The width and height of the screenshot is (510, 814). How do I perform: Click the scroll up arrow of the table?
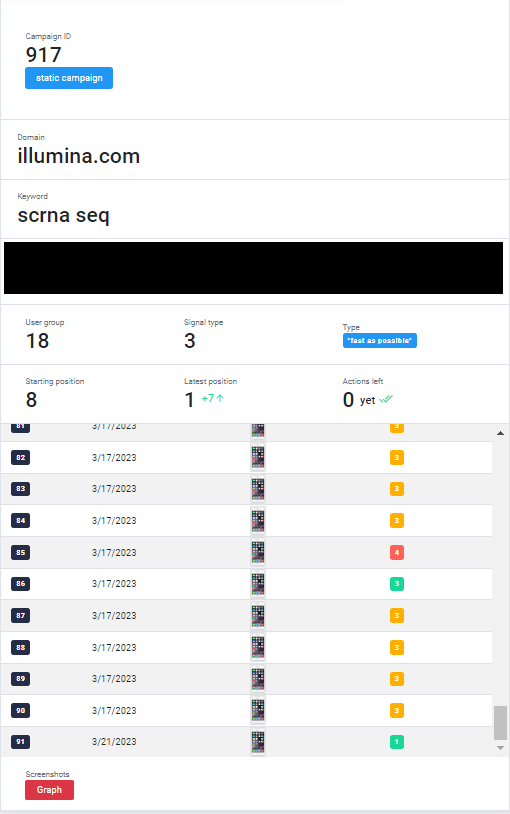[x=500, y=433]
